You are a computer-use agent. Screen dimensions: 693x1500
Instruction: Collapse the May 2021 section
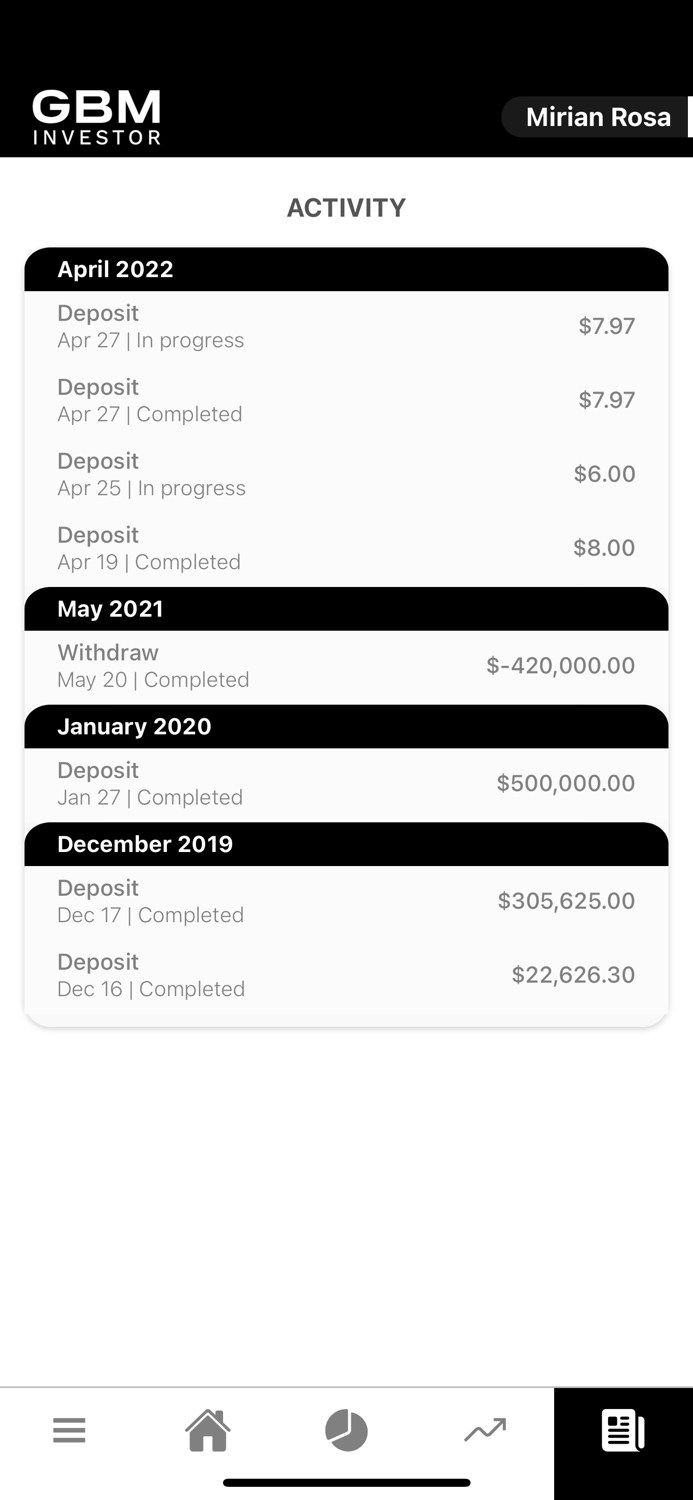[x=346, y=609]
